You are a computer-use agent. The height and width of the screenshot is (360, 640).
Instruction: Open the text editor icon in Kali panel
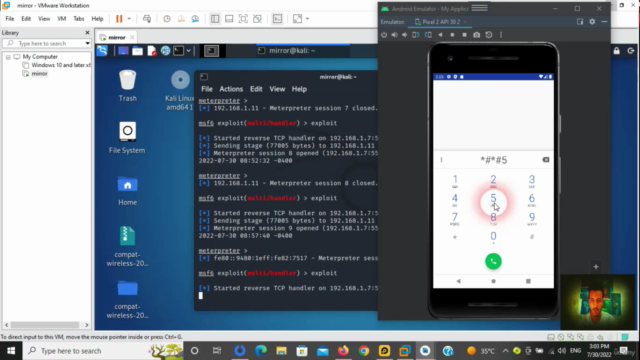(151, 51)
